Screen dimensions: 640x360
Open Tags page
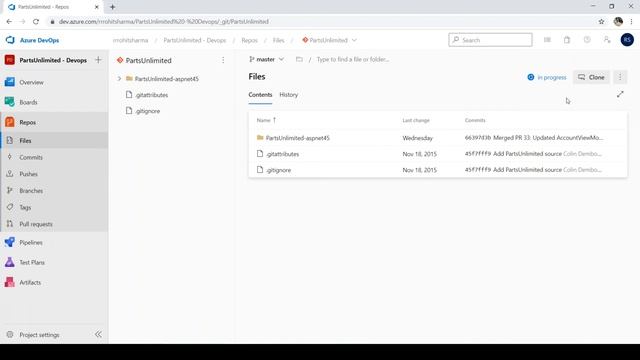(25, 207)
